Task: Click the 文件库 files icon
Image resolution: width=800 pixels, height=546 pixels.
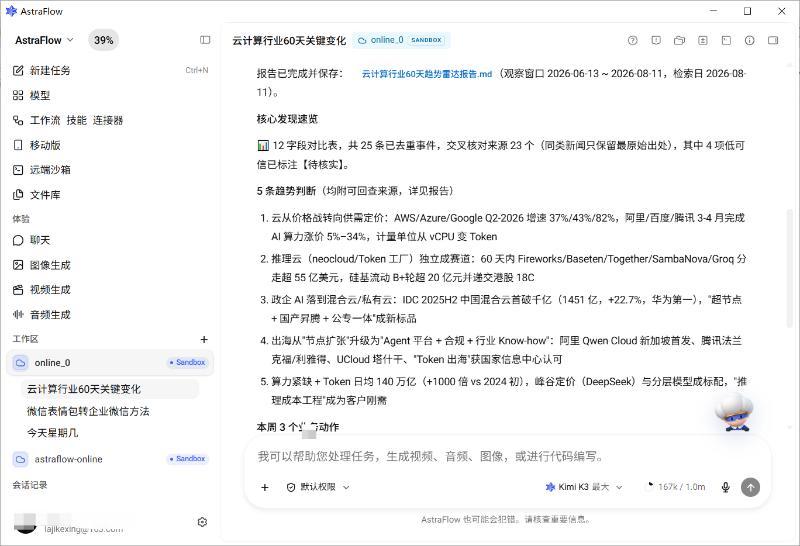Action: [x=18, y=194]
